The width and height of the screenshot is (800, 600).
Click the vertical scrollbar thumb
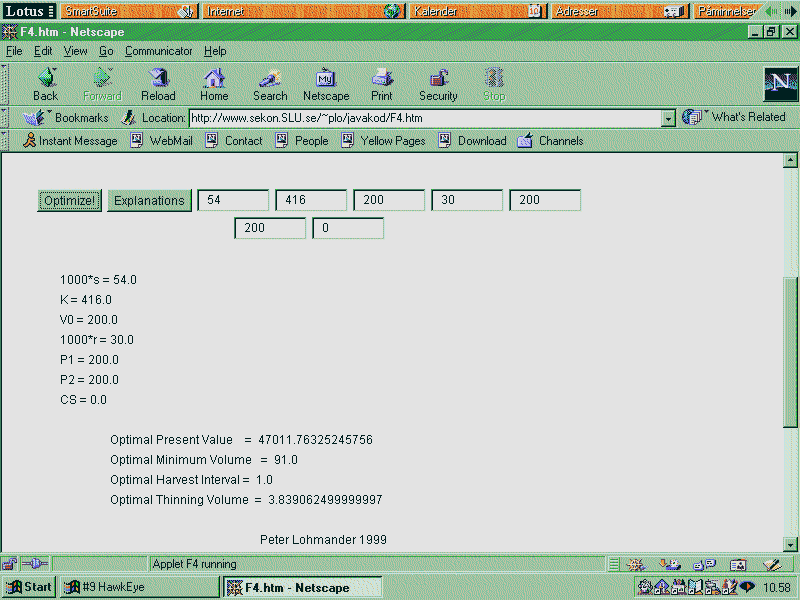pyautogui.click(x=790, y=352)
